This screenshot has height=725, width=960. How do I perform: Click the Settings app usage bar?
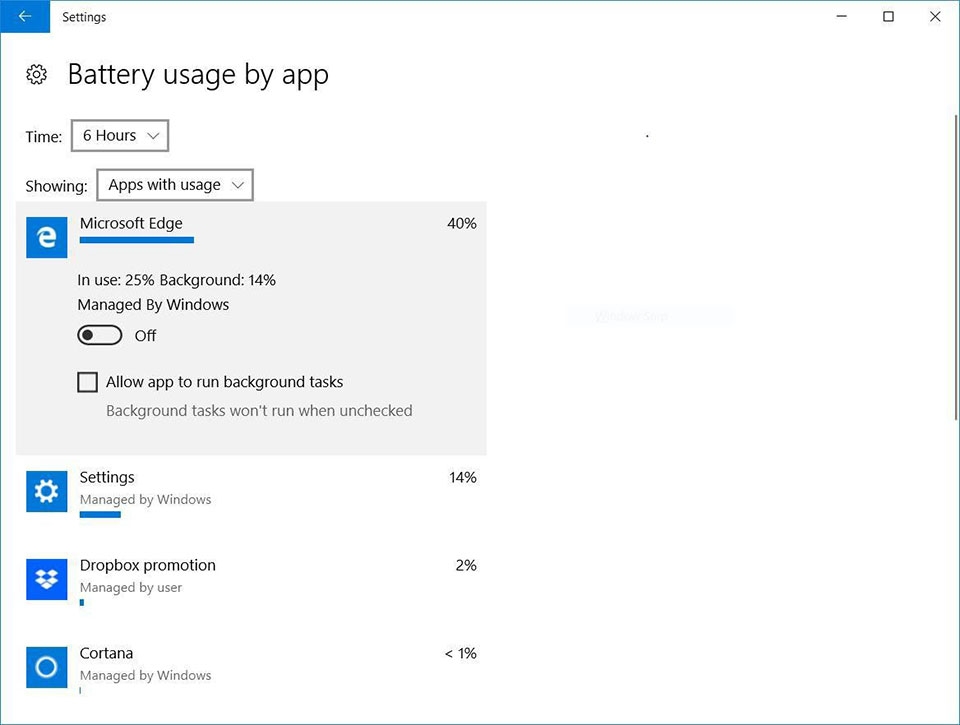[100, 514]
